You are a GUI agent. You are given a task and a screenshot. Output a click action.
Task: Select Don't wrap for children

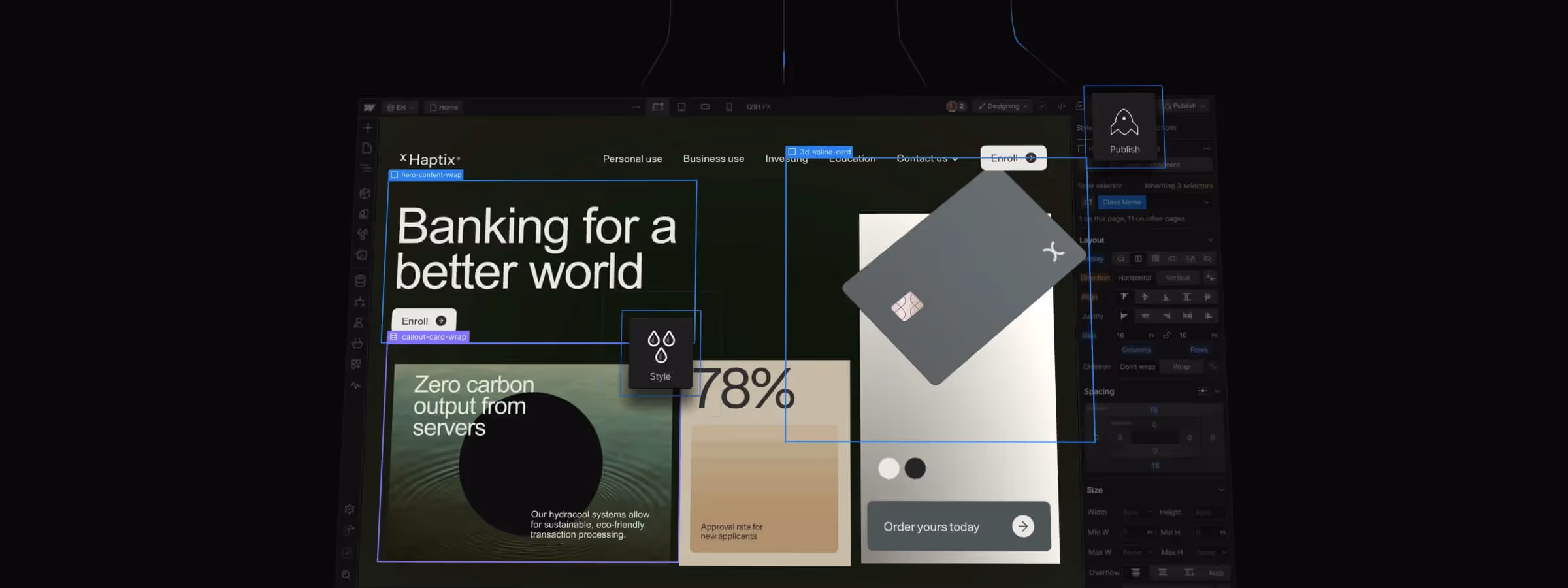click(x=1137, y=367)
